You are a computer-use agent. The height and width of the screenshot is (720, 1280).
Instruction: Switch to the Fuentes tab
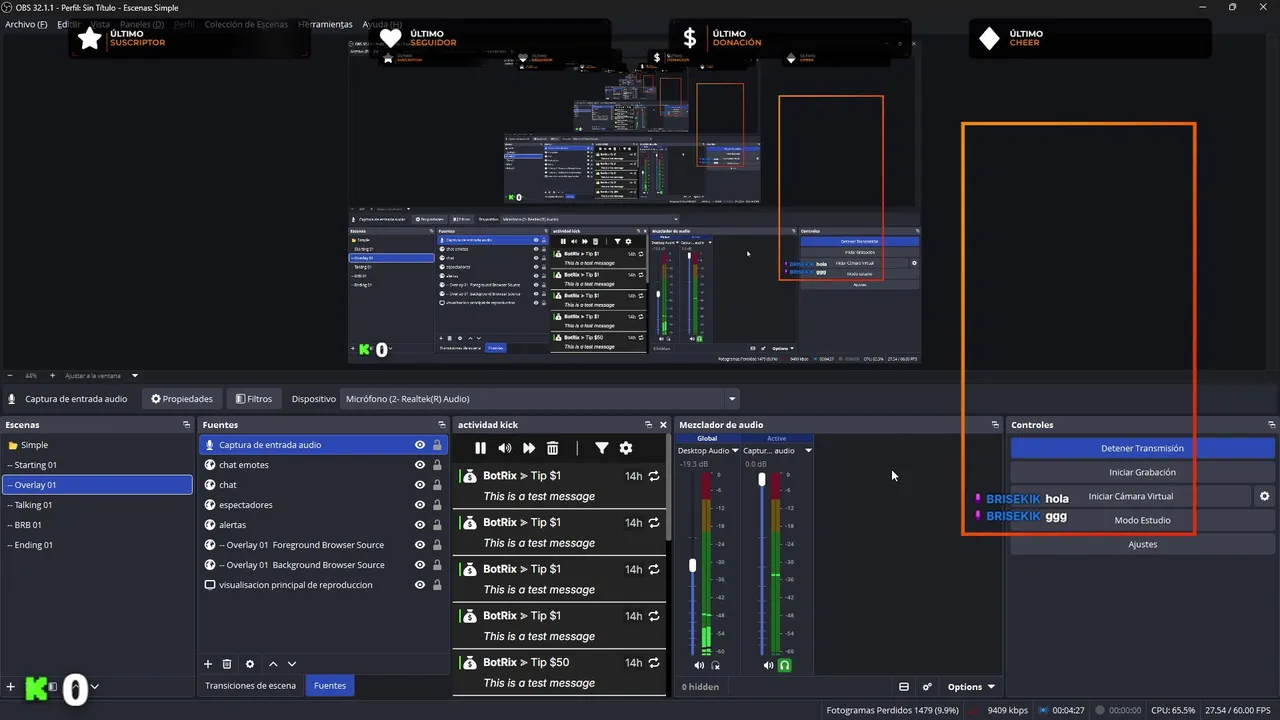[330, 686]
